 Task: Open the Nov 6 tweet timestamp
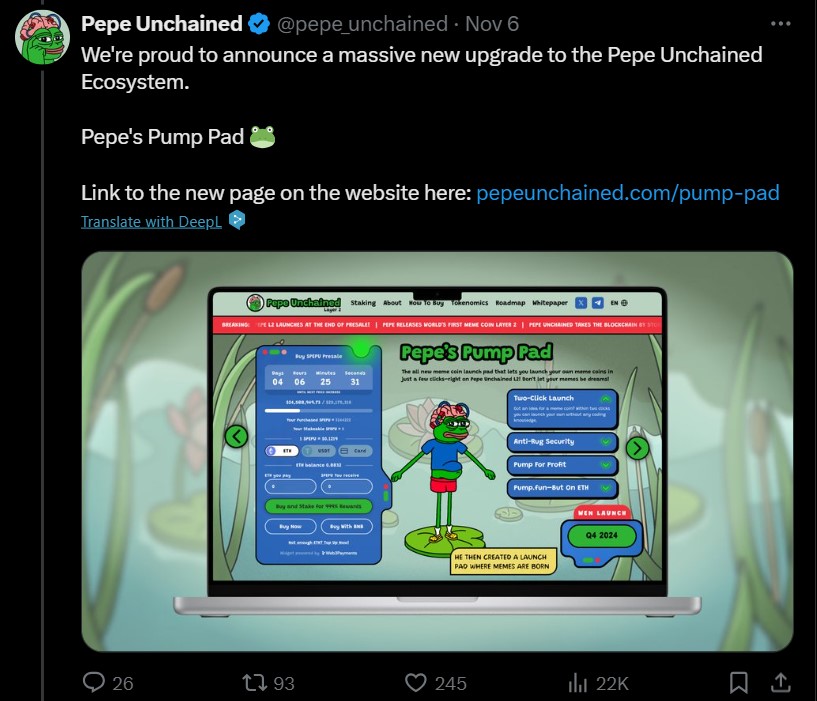click(x=492, y=24)
